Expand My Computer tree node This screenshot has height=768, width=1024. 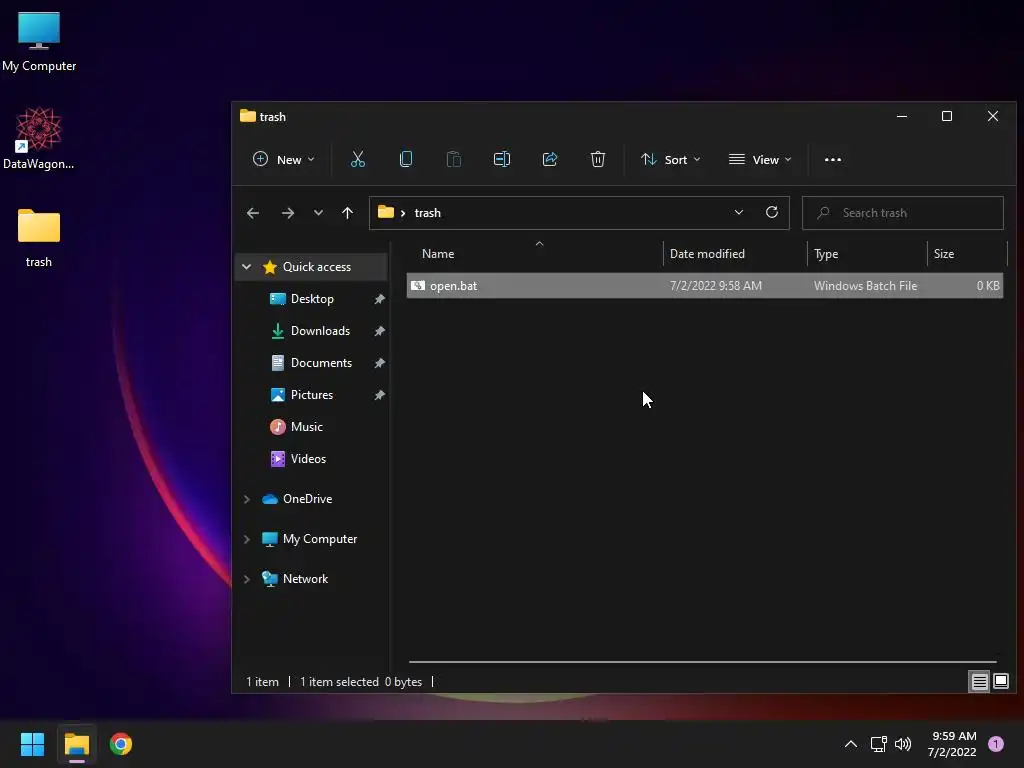click(x=246, y=539)
